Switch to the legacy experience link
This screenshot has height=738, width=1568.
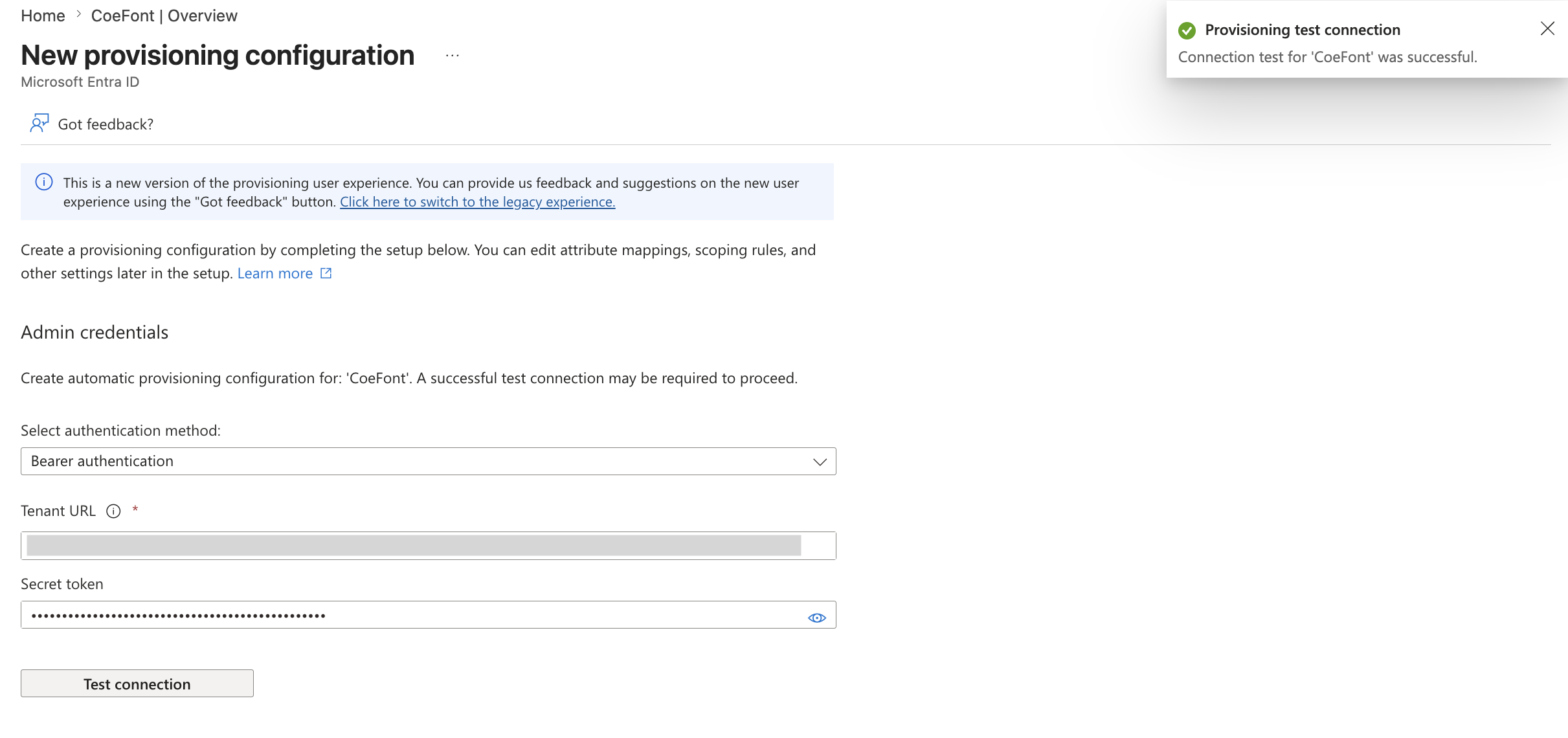[477, 202]
